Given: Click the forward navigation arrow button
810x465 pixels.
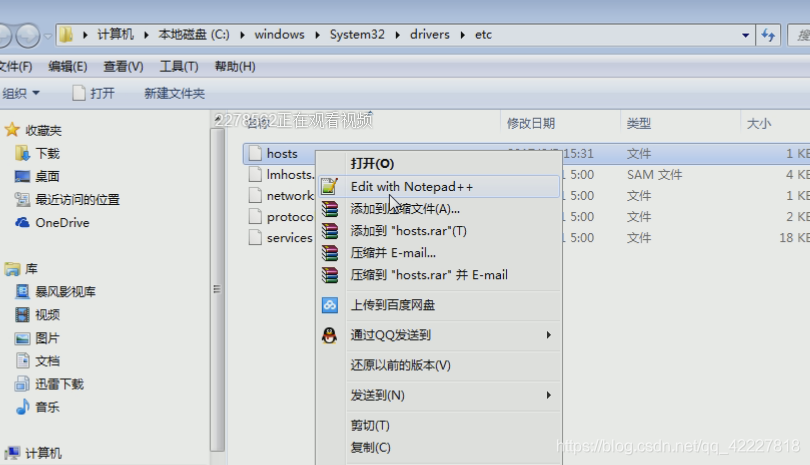Looking at the screenshot, I should (x=27, y=36).
